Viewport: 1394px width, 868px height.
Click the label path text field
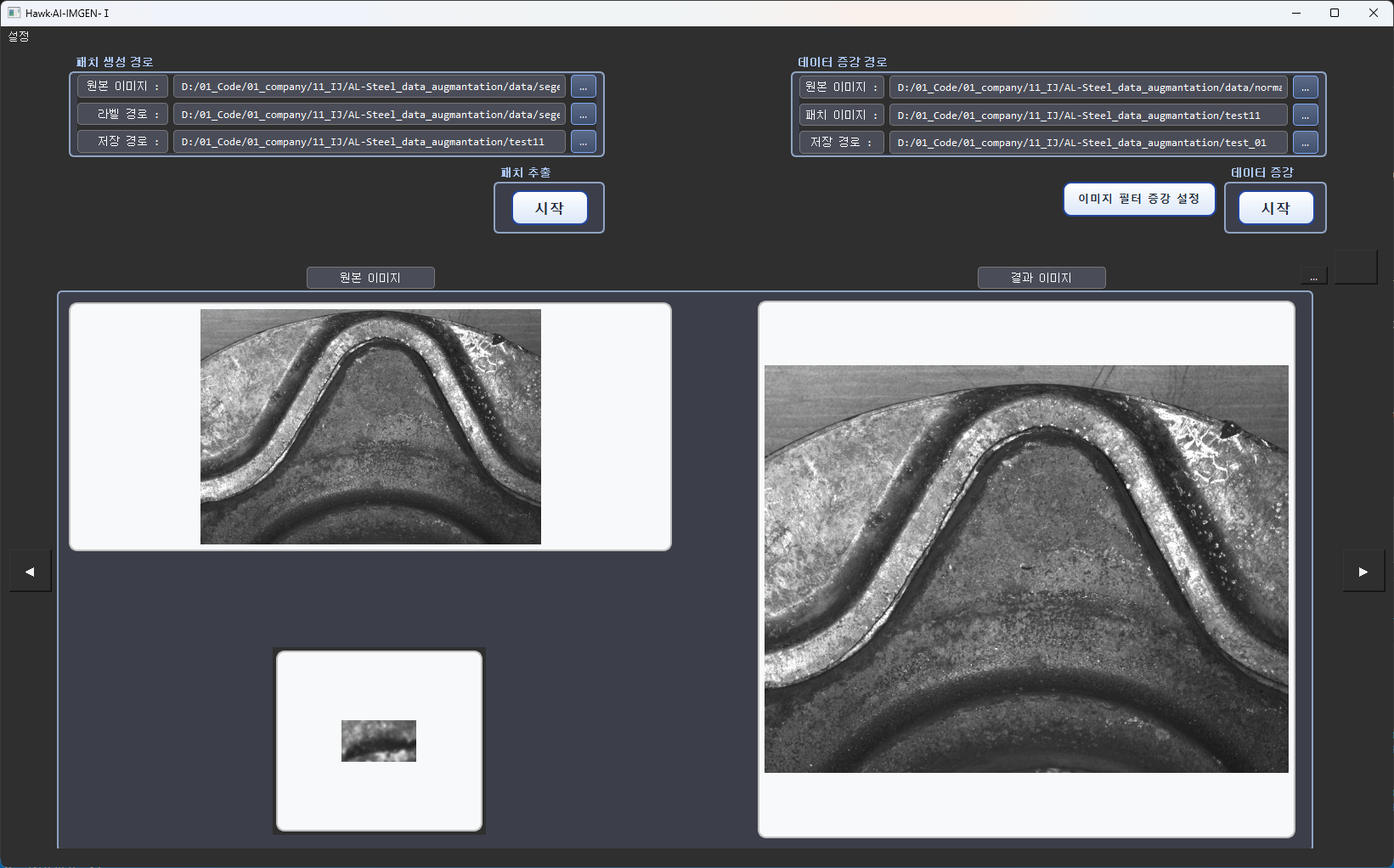[x=370, y=114]
